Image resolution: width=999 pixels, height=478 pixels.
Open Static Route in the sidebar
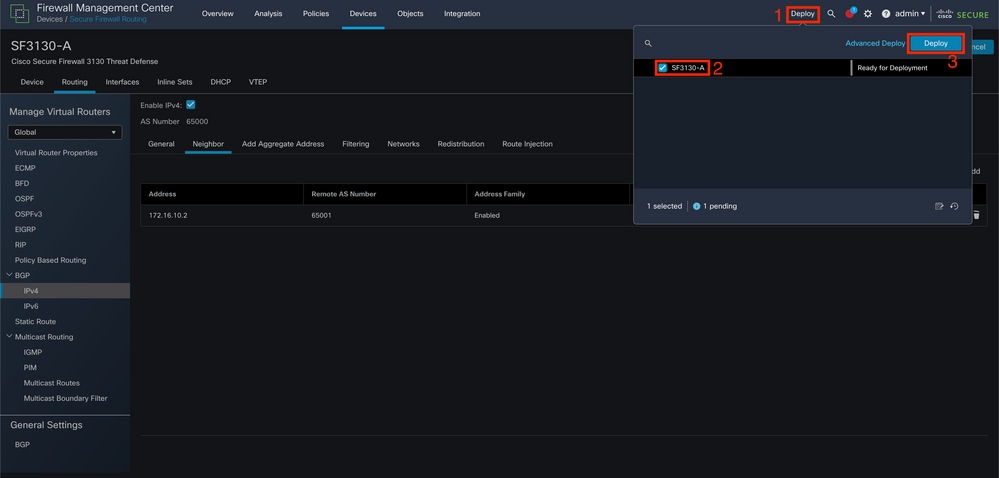(35, 322)
